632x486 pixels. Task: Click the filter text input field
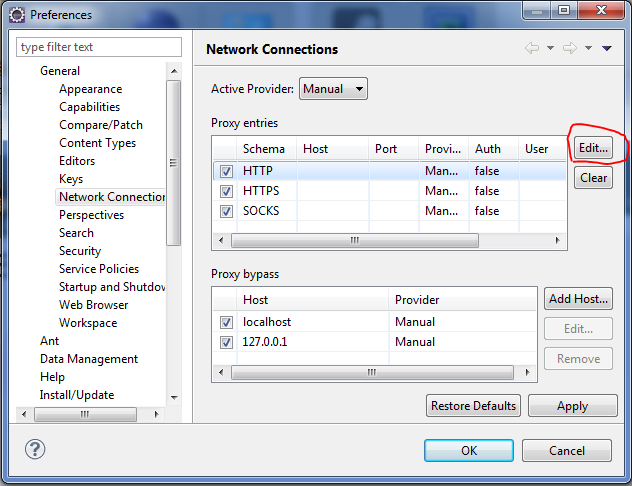tap(99, 47)
